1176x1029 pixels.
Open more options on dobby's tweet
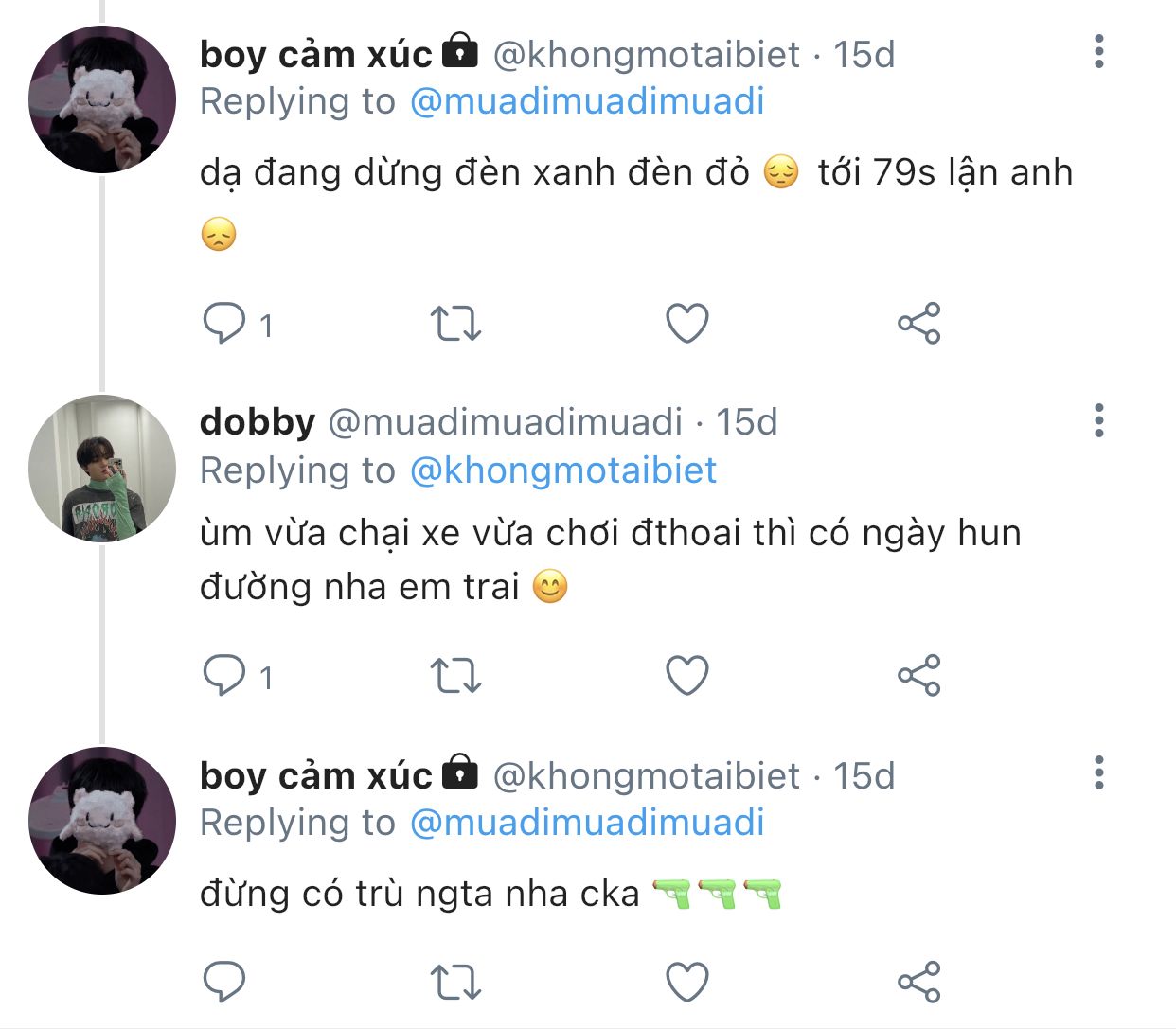(x=1098, y=420)
